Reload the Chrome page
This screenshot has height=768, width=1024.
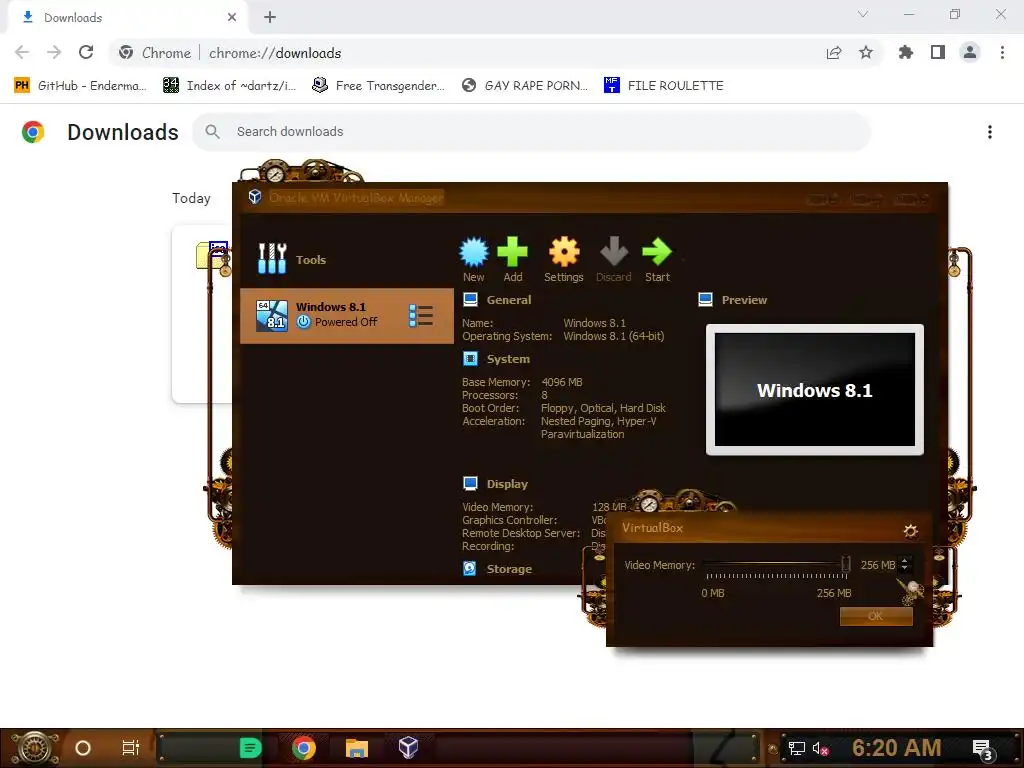[x=86, y=52]
